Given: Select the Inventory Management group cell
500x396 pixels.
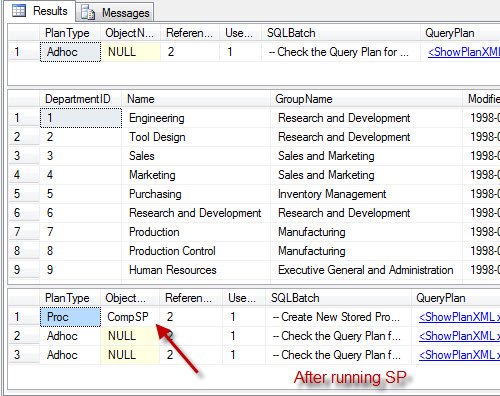Looking at the screenshot, I should 366,194.
